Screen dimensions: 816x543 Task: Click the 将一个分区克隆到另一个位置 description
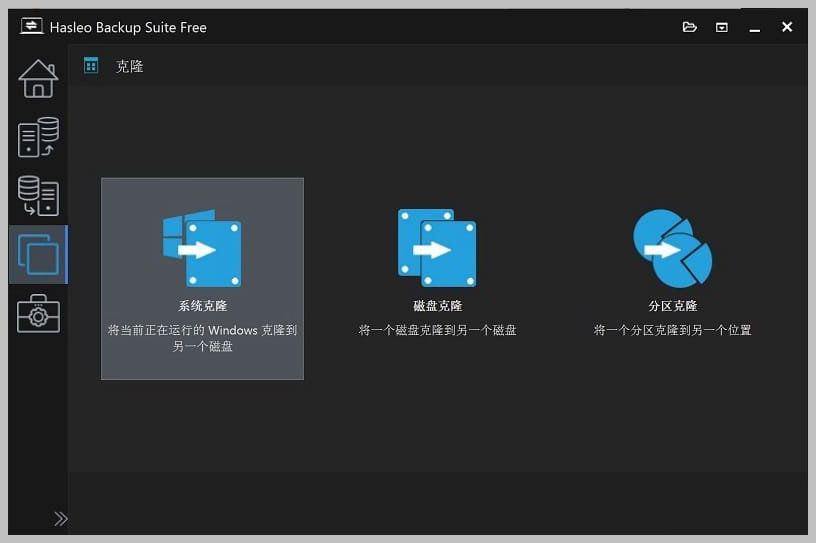[672, 330]
